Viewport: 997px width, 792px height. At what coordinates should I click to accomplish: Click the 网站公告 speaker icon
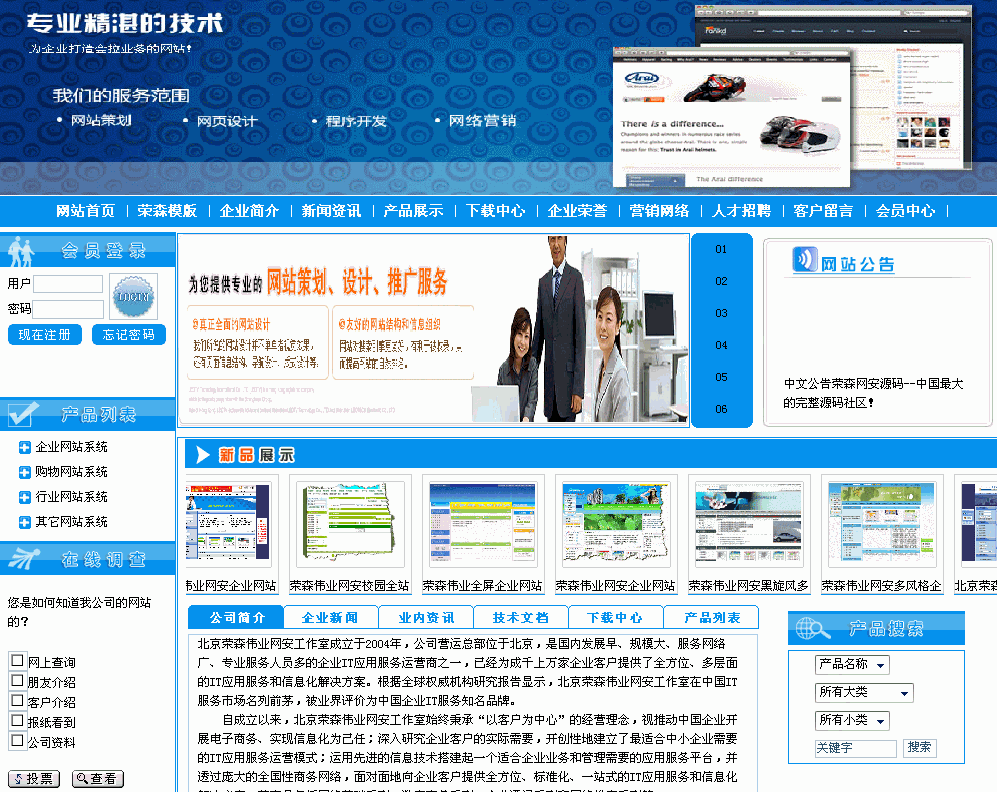pyautogui.click(x=805, y=260)
